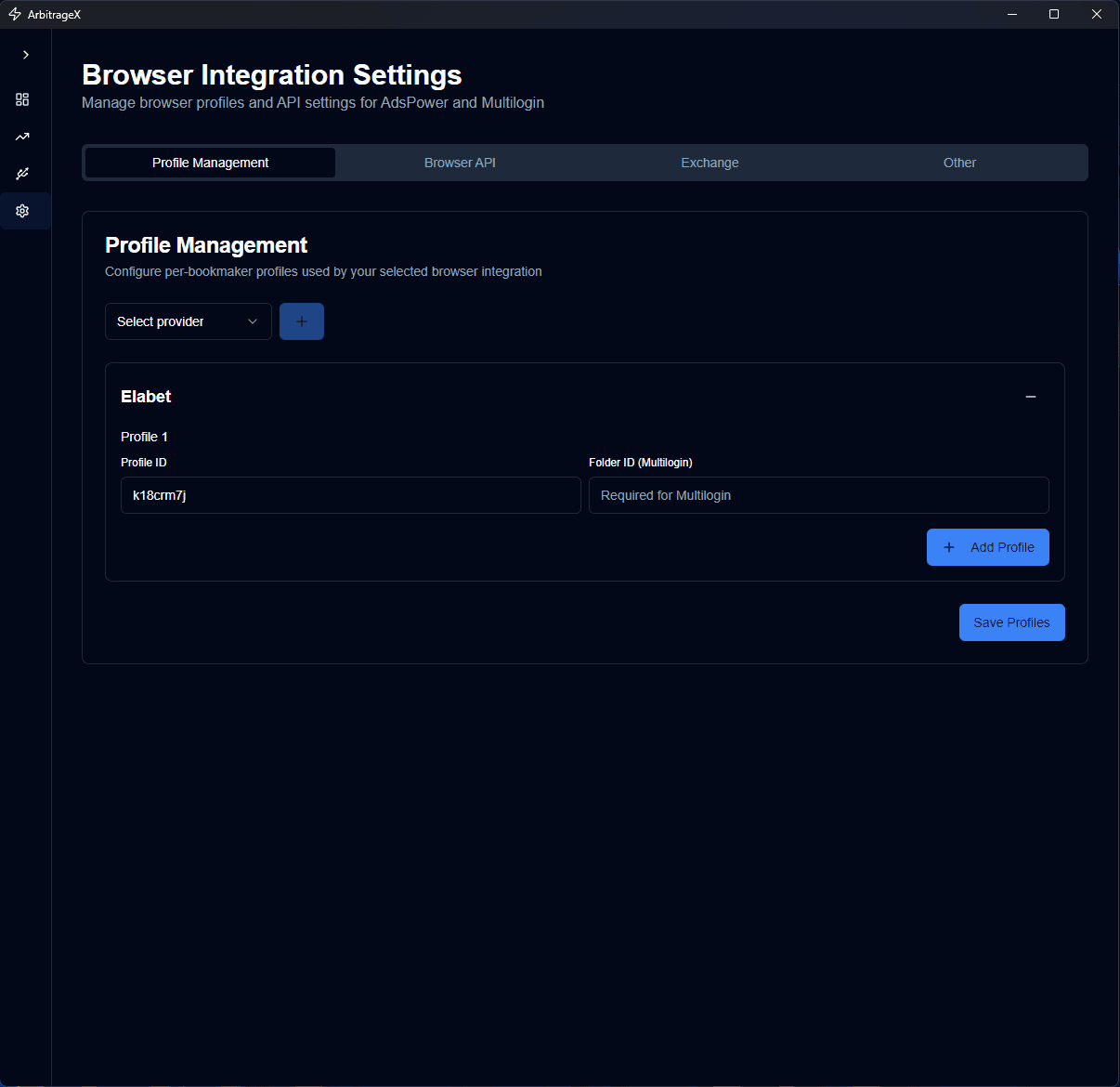This screenshot has width=1120, height=1087.
Task: Click the connections icon in sidebar
Action: 22,174
